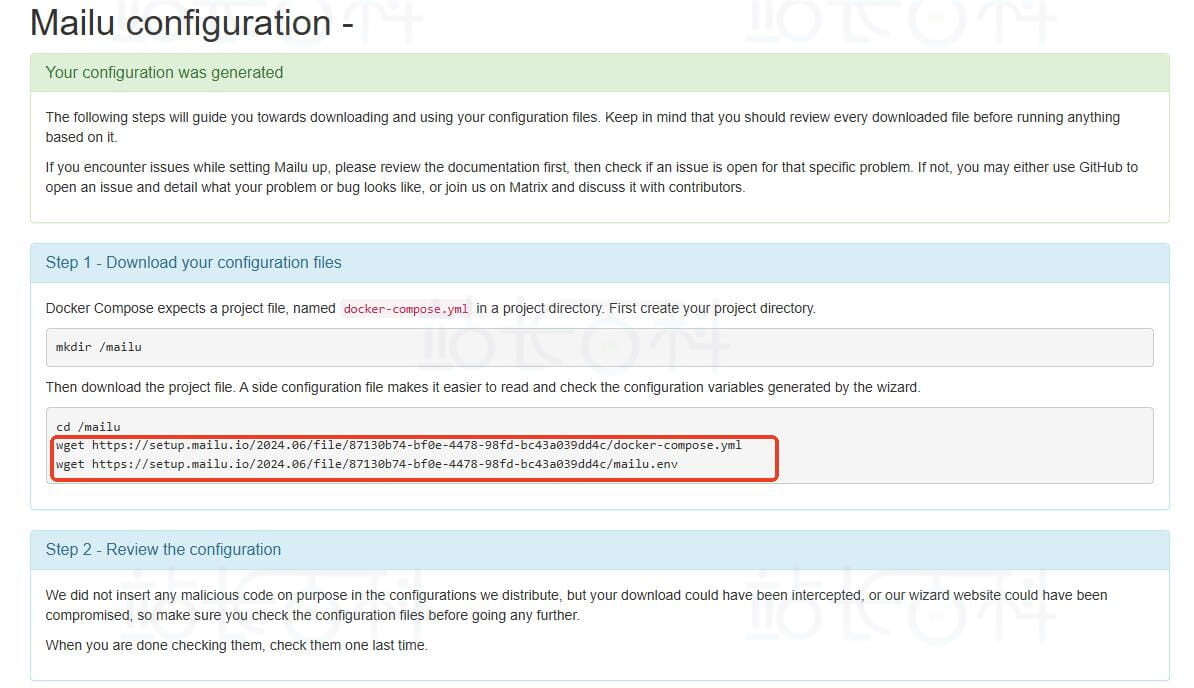Click the 'Mailu configuration -' page heading
Image resolution: width=1194 pixels, height=688 pixels.
pos(191,23)
